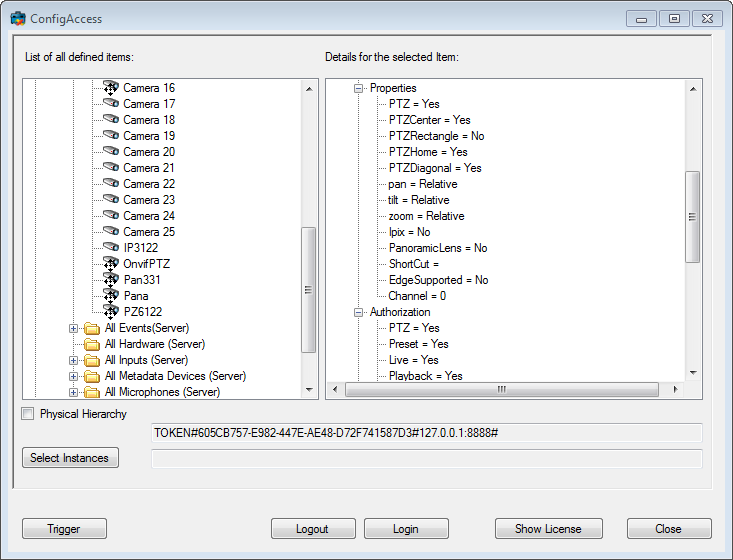Click the camera icon beside Camera 20

pyautogui.click(x=111, y=152)
